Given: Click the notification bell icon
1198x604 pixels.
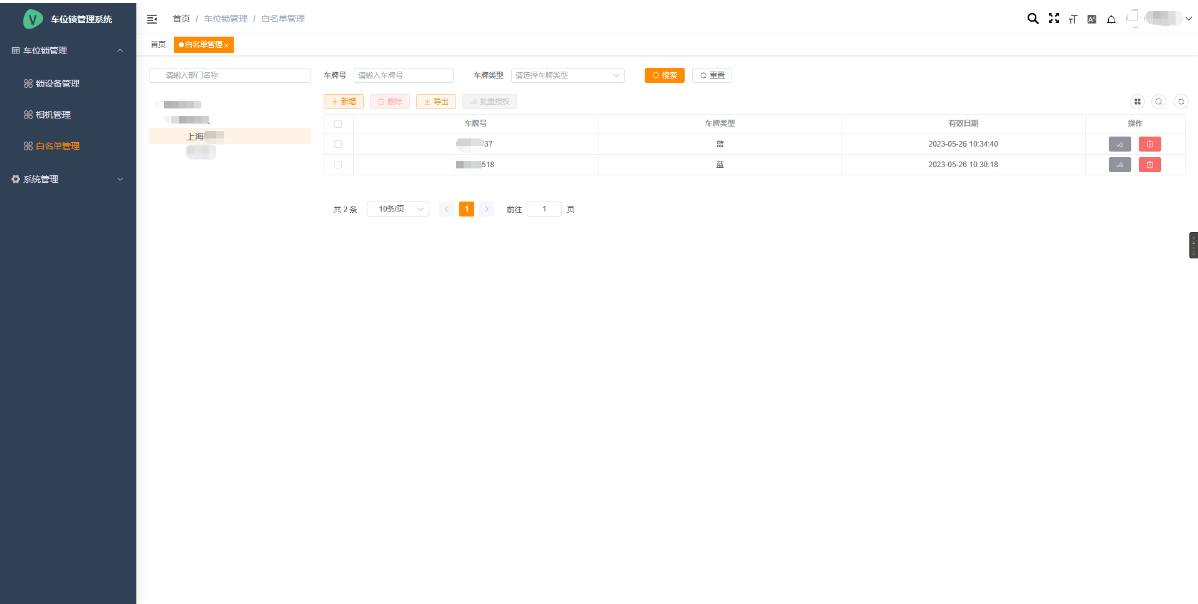Looking at the screenshot, I should [x=1111, y=19].
